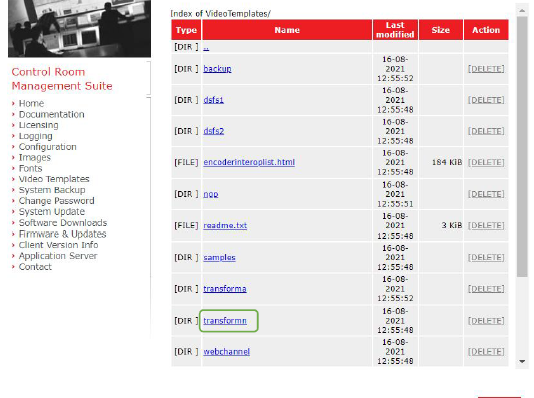Image resolution: width=534 pixels, height=398 pixels.
Task: Open the dsfs2 directory
Action: pos(214,131)
